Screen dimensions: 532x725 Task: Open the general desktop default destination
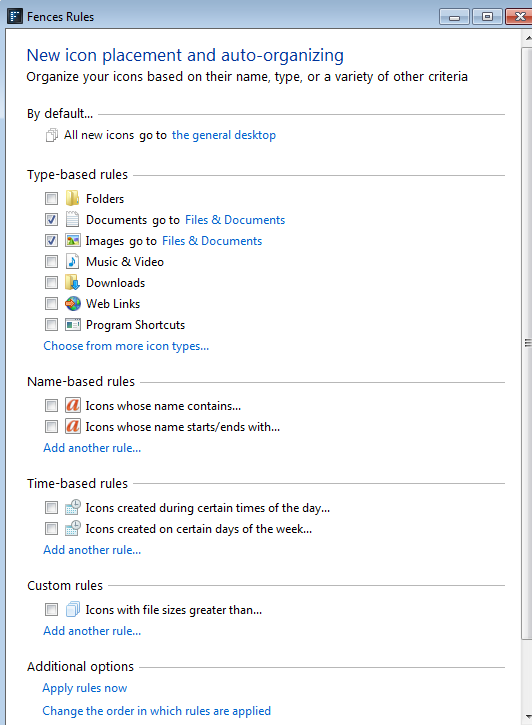[224, 135]
